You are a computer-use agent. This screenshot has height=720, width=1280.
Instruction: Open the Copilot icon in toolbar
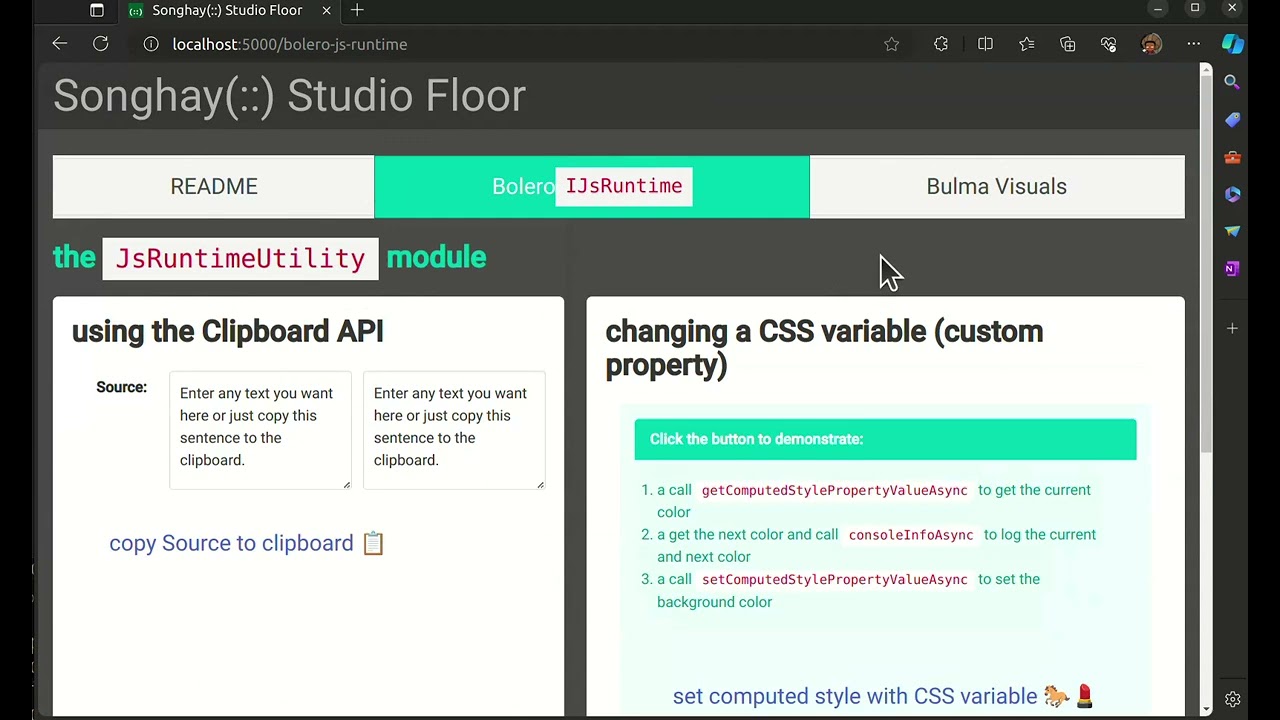click(1232, 44)
